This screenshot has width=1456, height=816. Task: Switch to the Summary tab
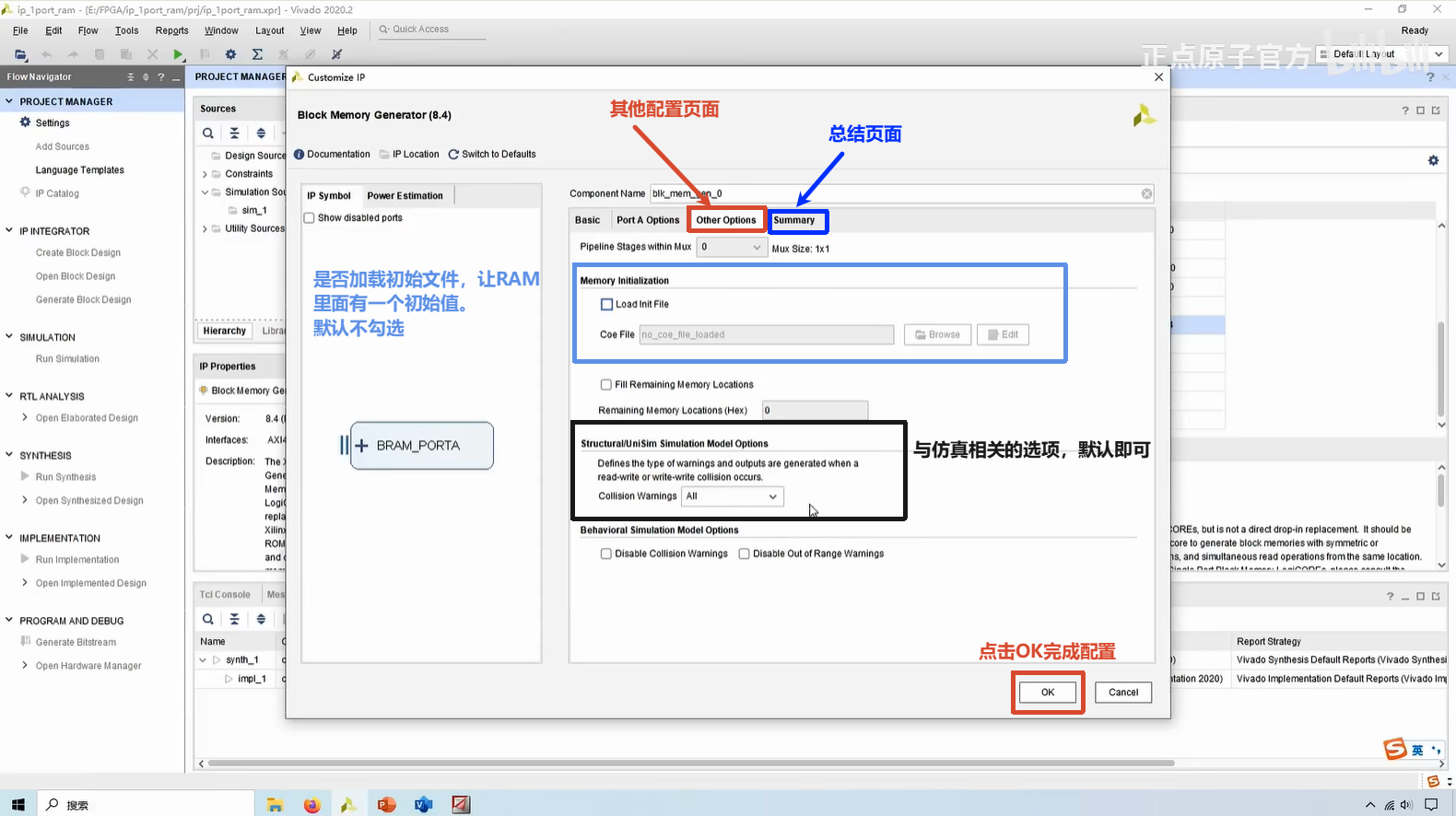coord(794,220)
